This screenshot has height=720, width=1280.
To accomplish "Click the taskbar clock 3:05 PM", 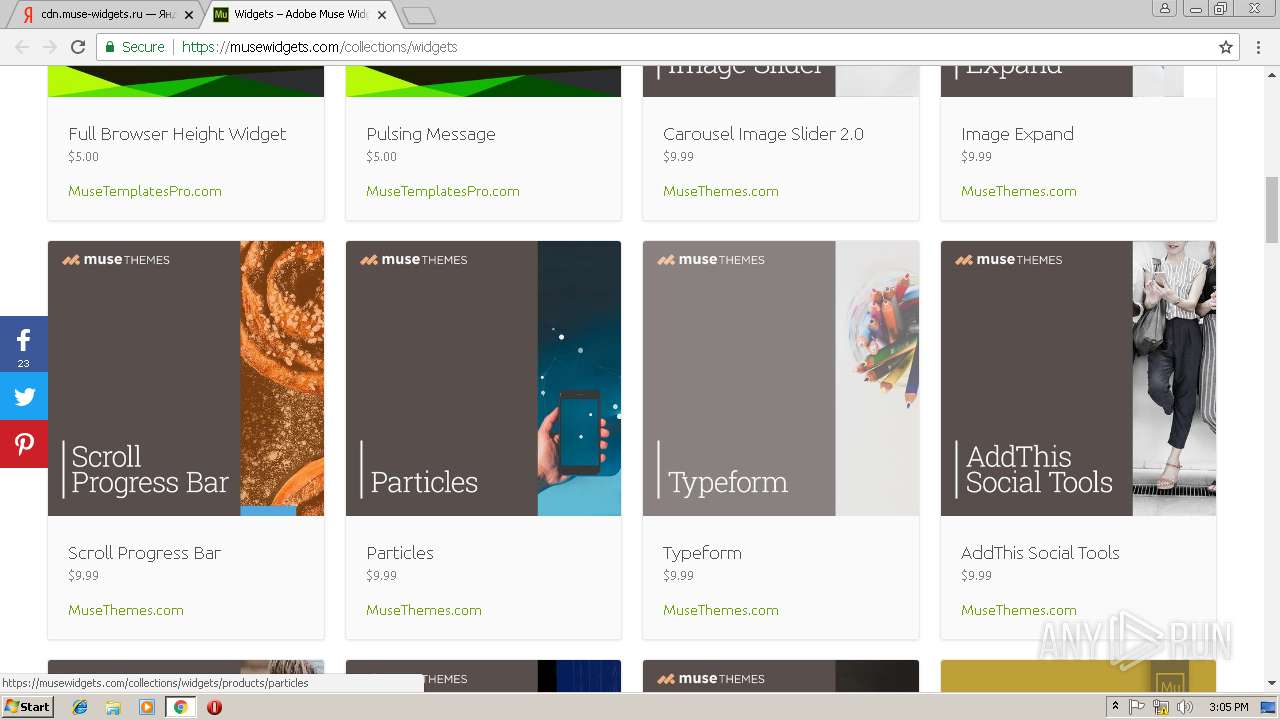I will [1228, 707].
